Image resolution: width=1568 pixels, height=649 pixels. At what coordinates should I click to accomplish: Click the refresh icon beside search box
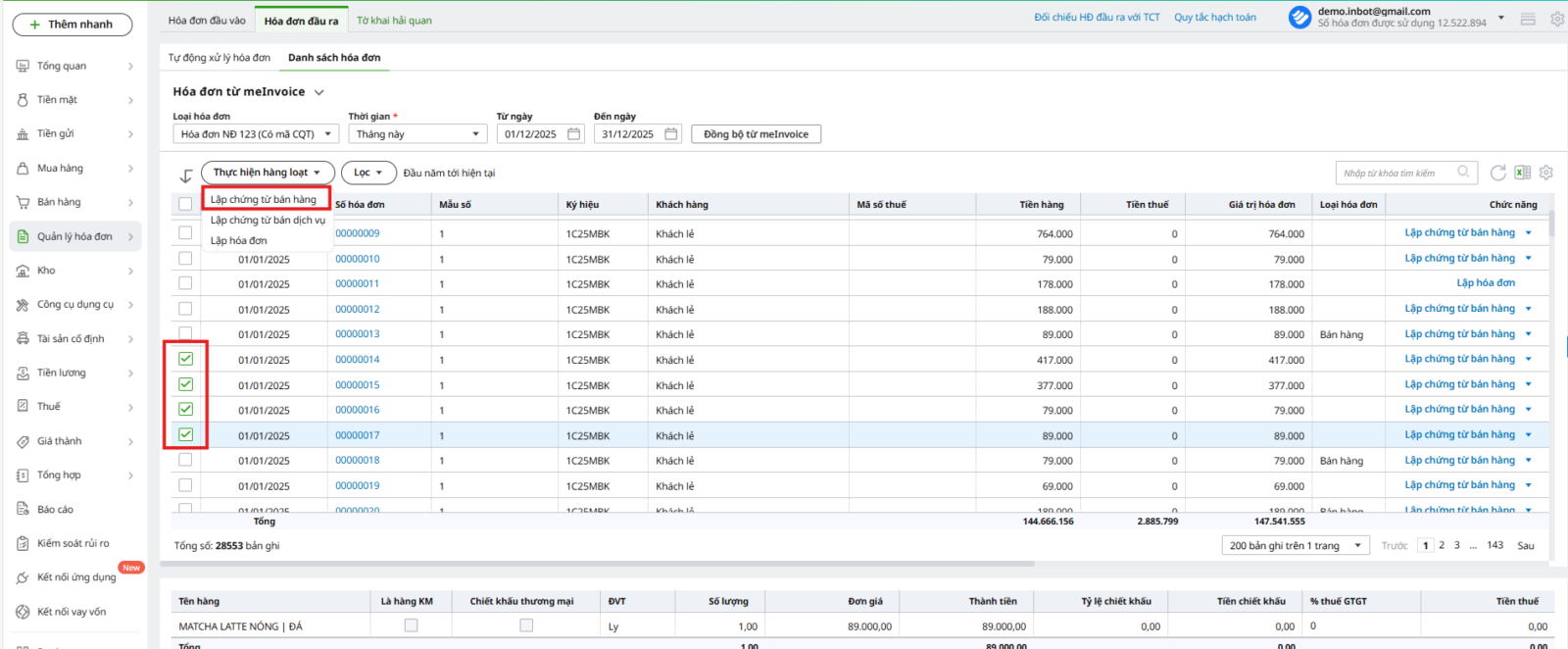[x=1497, y=173]
